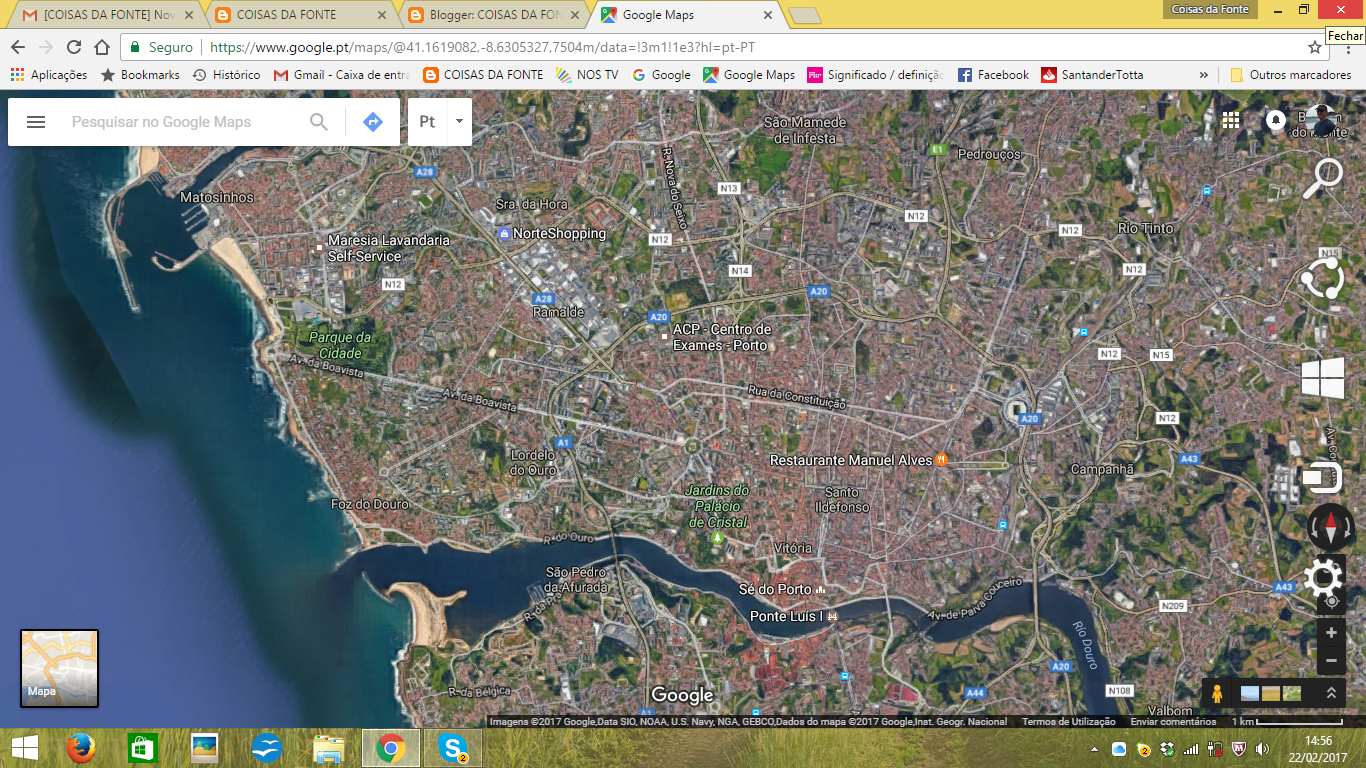Image resolution: width=1366 pixels, height=768 pixels.
Task: Click the search magnifier icon in Maps
Action: [x=319, y=122]
